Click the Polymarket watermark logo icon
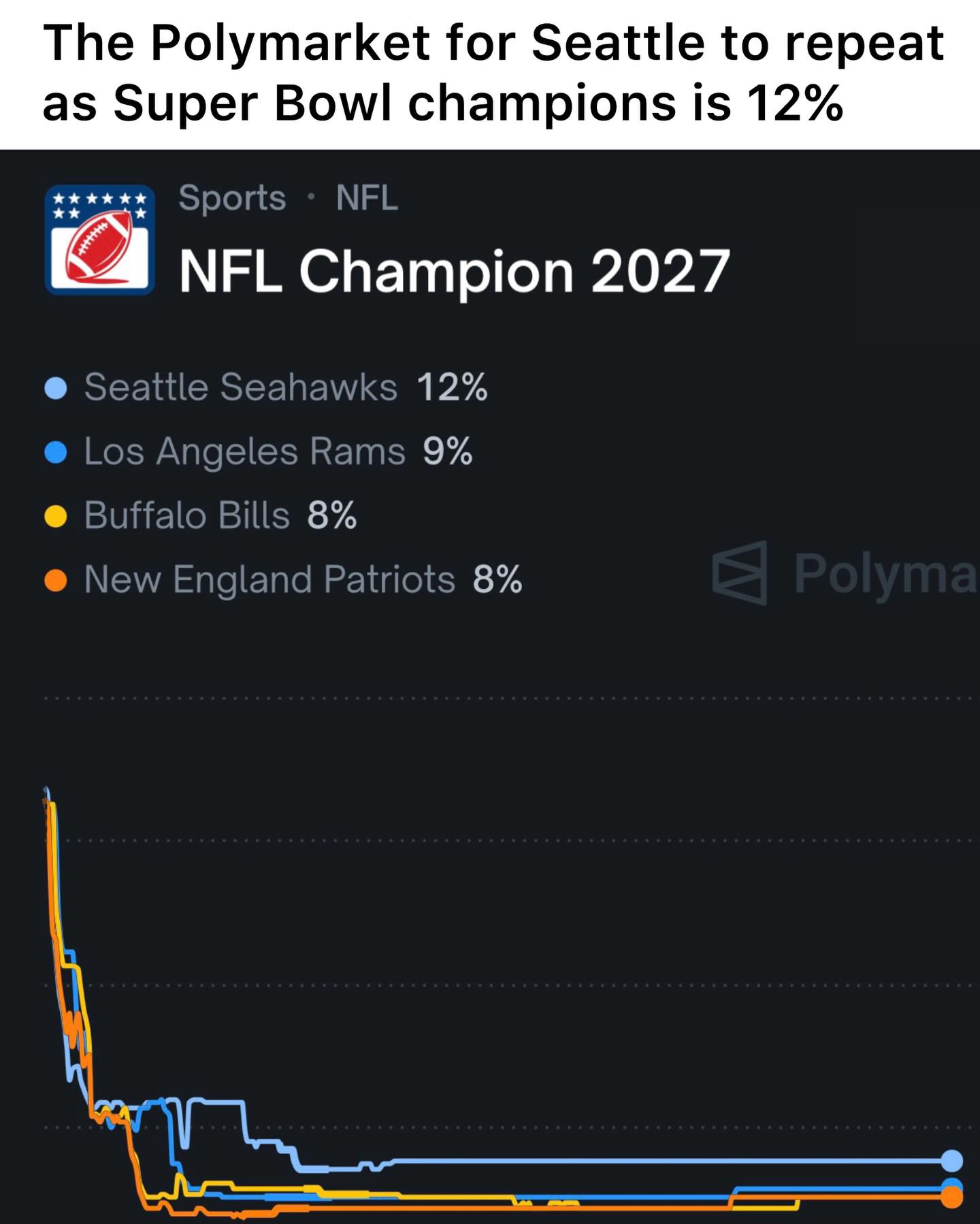 740,573
